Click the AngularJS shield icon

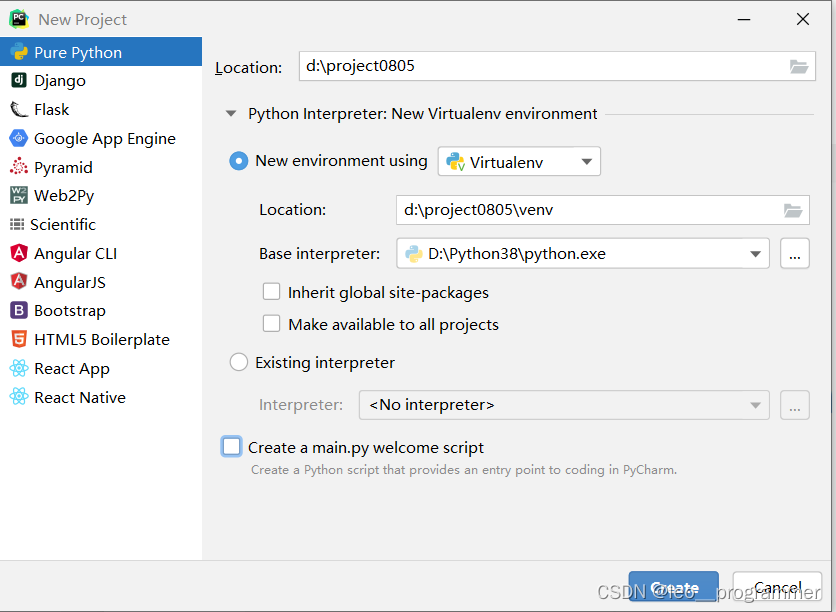pos(19,281)
